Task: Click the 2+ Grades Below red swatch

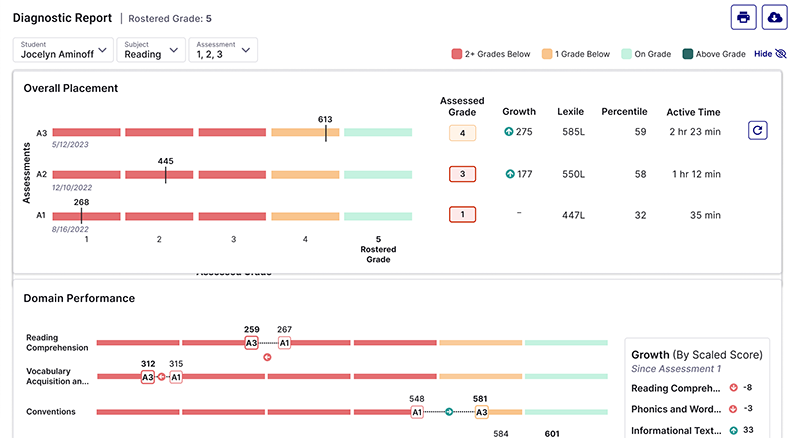Action: coord(456,54)
